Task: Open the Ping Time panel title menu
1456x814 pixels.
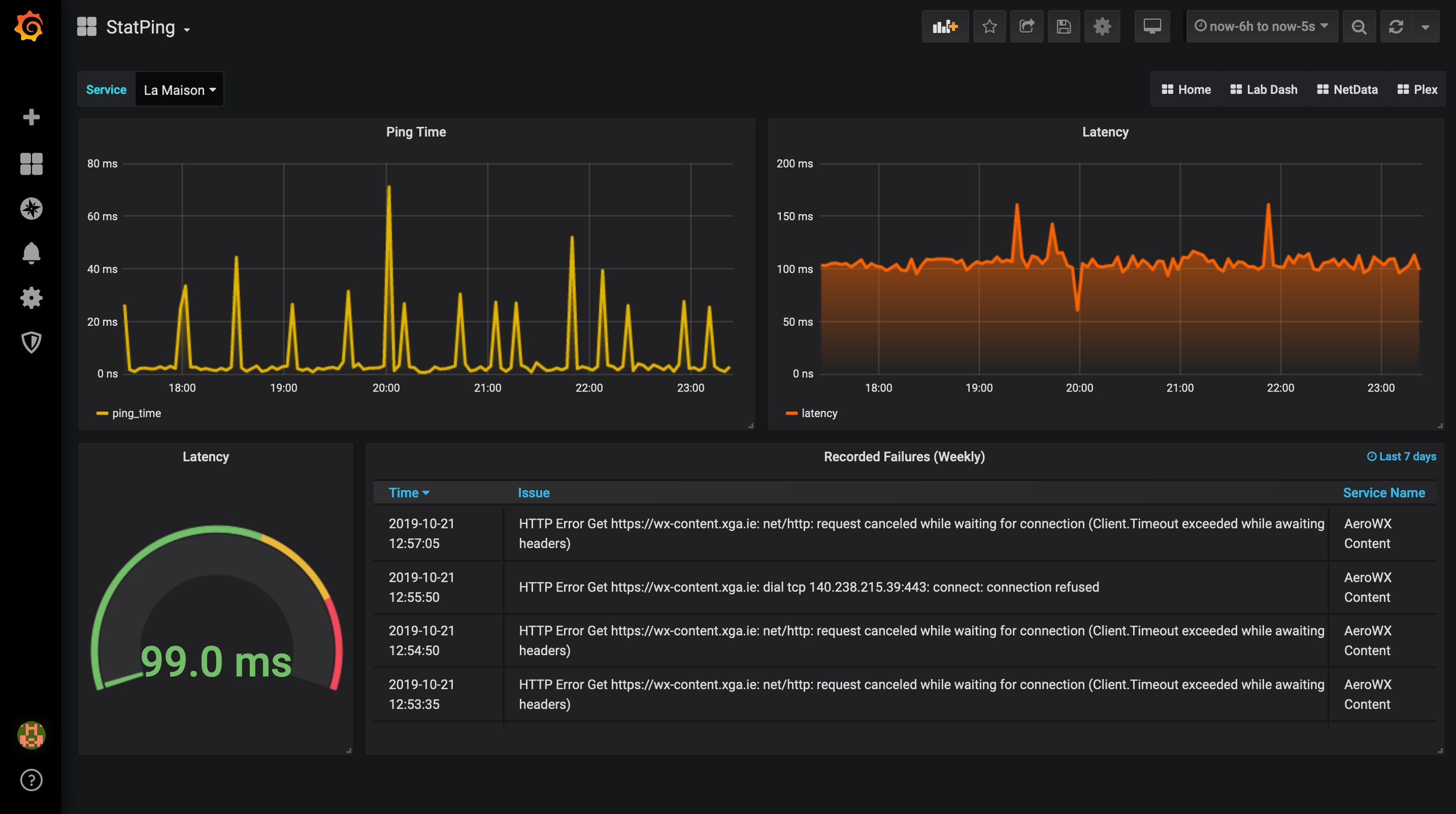Action: 416,131
